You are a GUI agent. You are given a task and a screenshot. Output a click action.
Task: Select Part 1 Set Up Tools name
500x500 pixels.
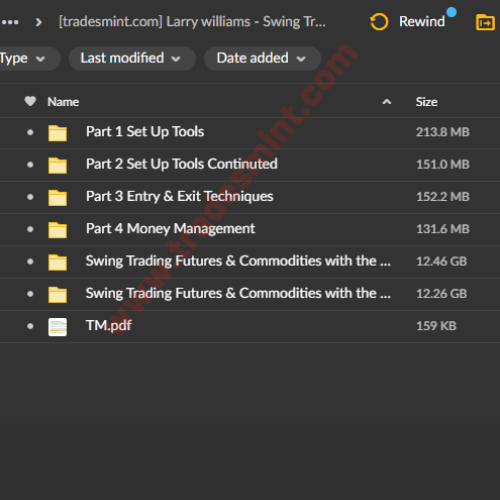pos(145,132)
